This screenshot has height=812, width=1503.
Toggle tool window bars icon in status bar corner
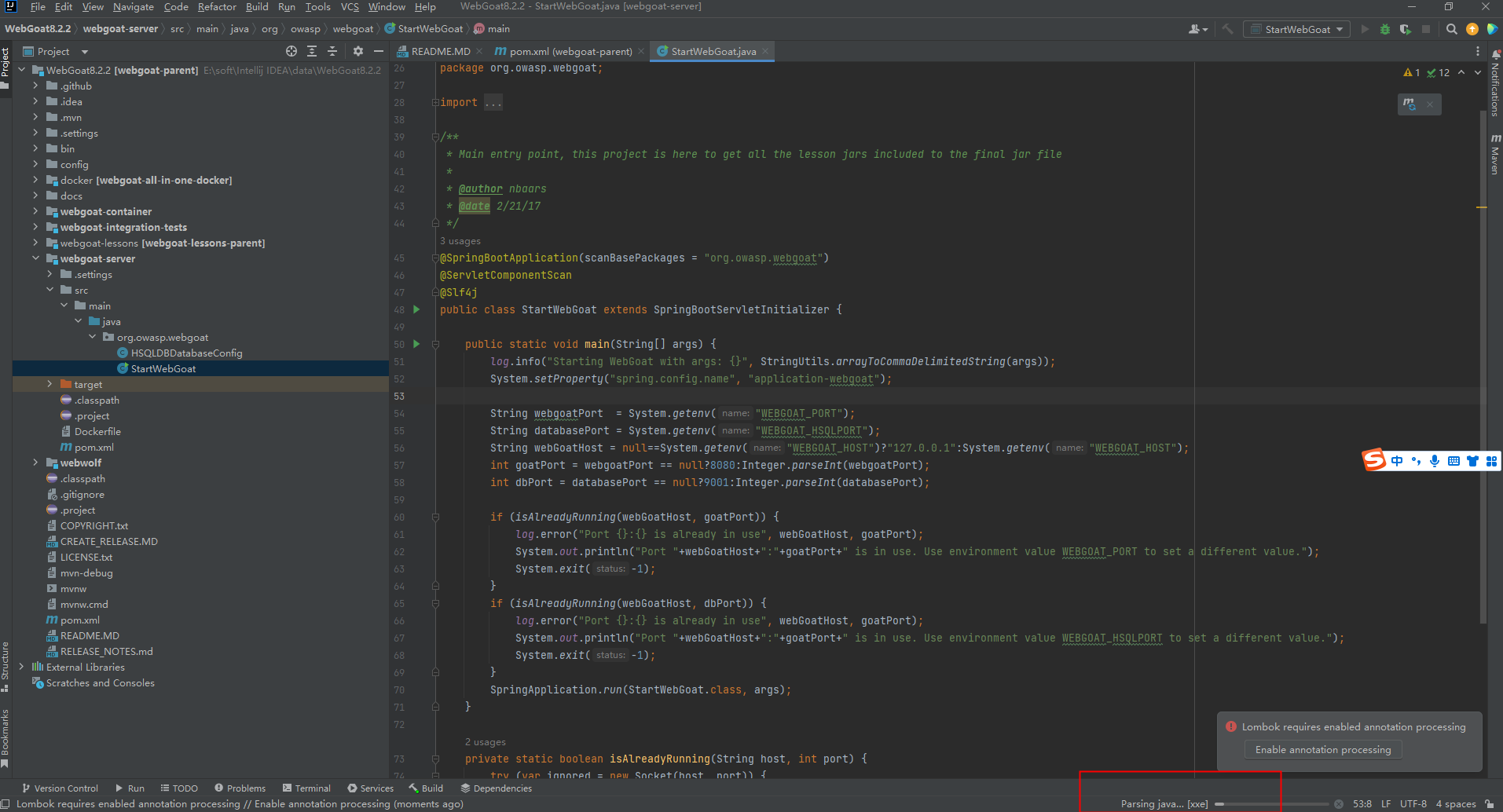[x=5, y=803]
